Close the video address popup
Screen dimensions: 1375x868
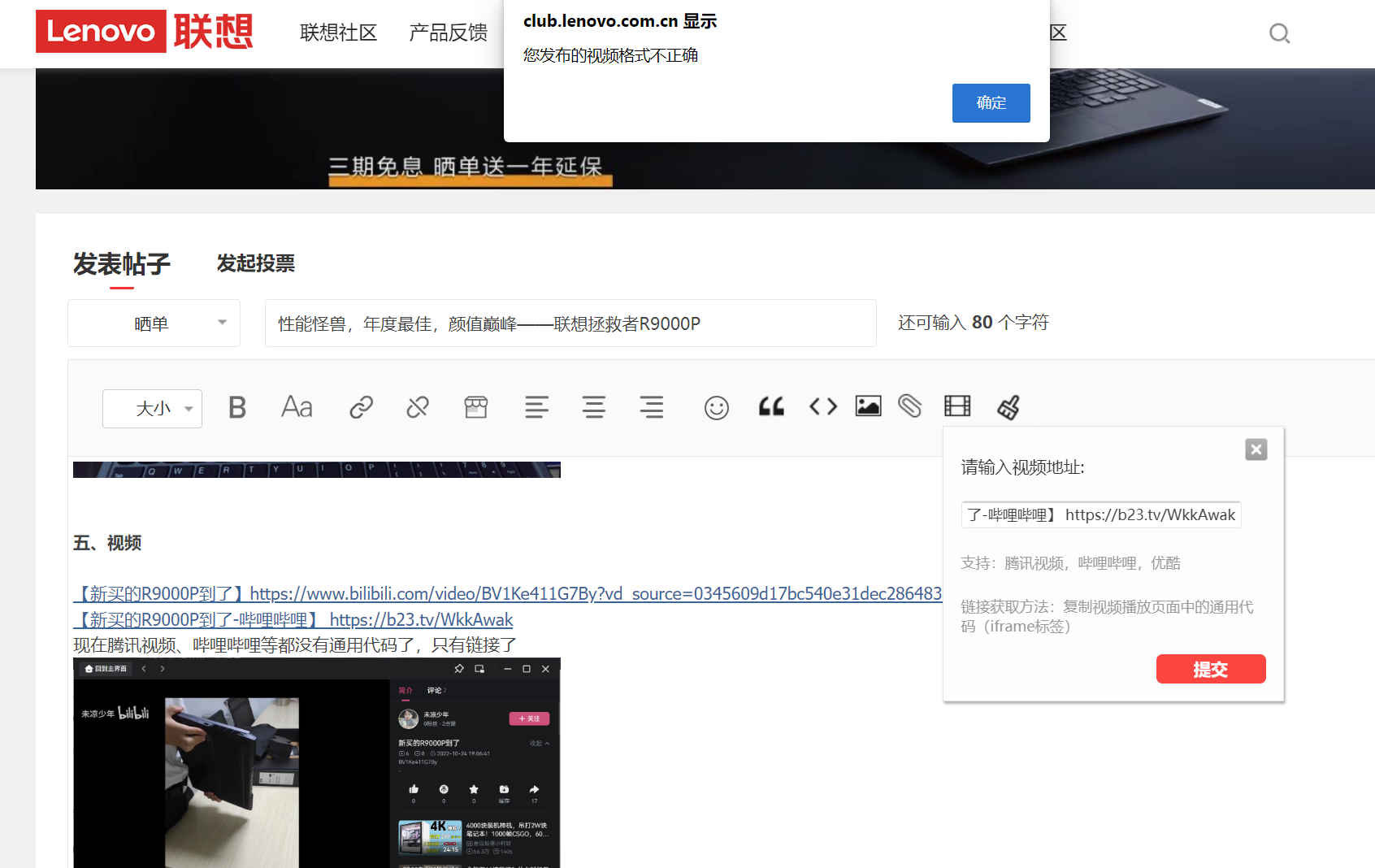click(1256, 449)
